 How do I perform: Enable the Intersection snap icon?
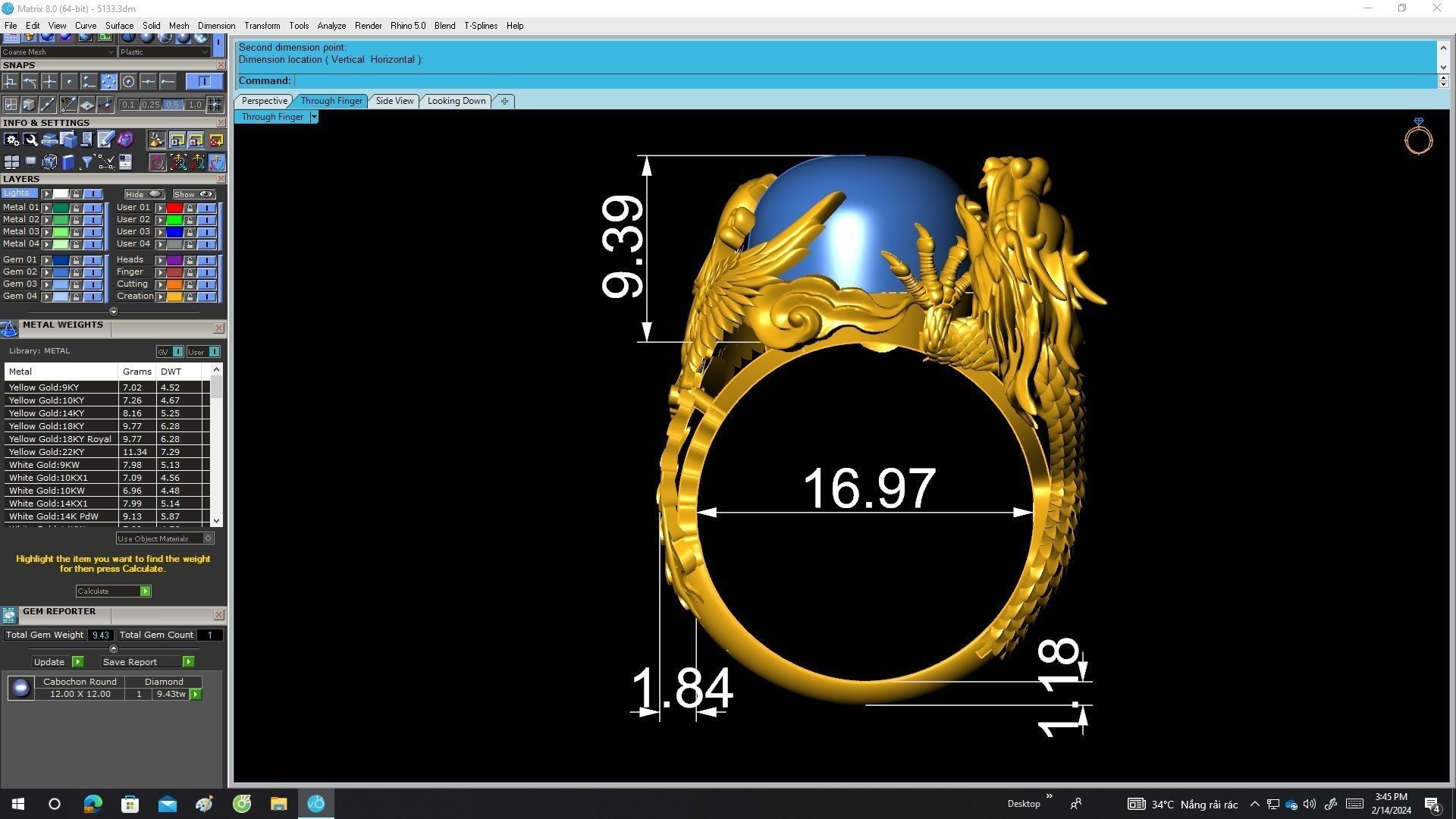pos(49,81)
